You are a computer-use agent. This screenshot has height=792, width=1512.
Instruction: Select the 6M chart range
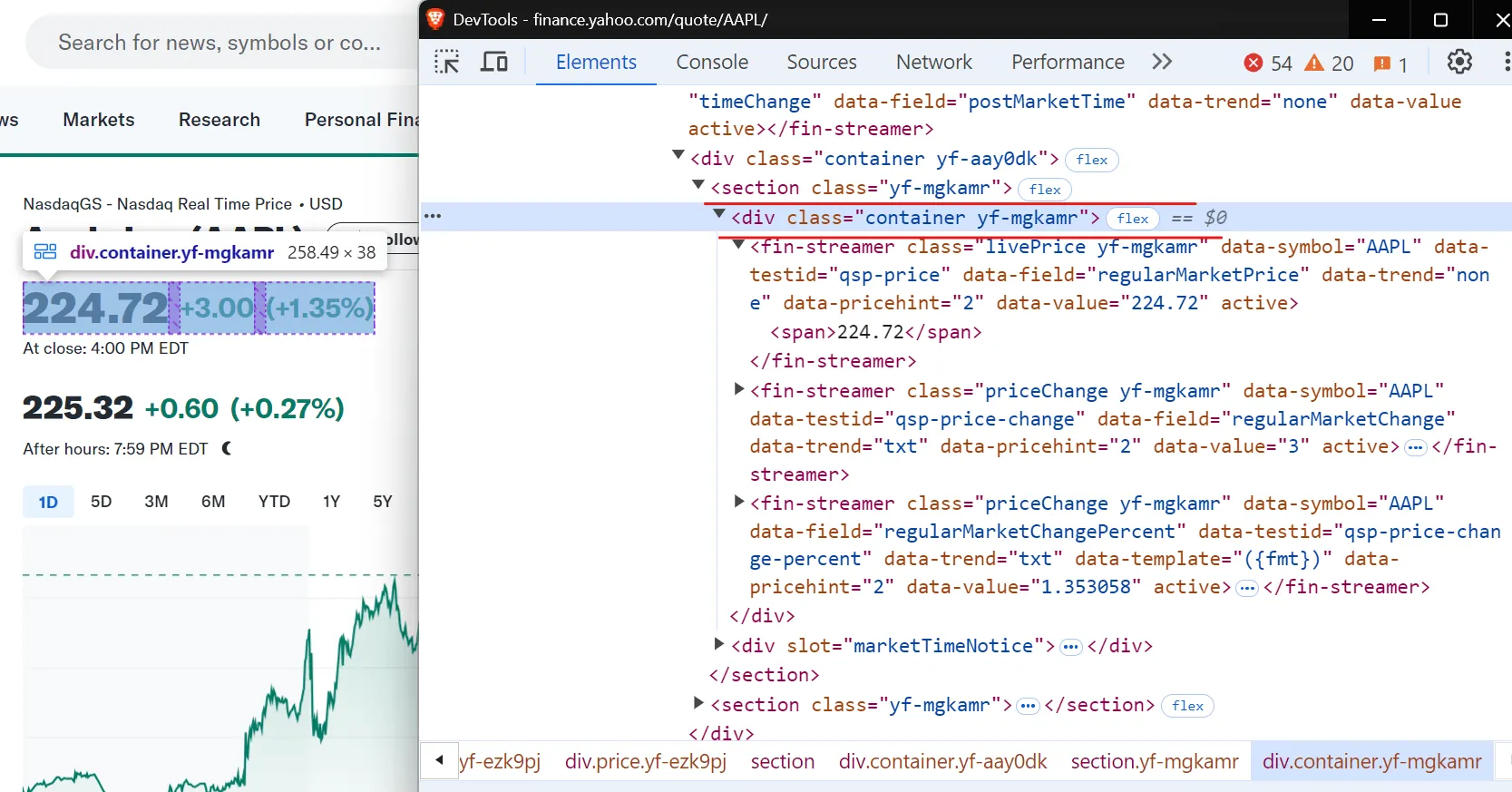213,502
